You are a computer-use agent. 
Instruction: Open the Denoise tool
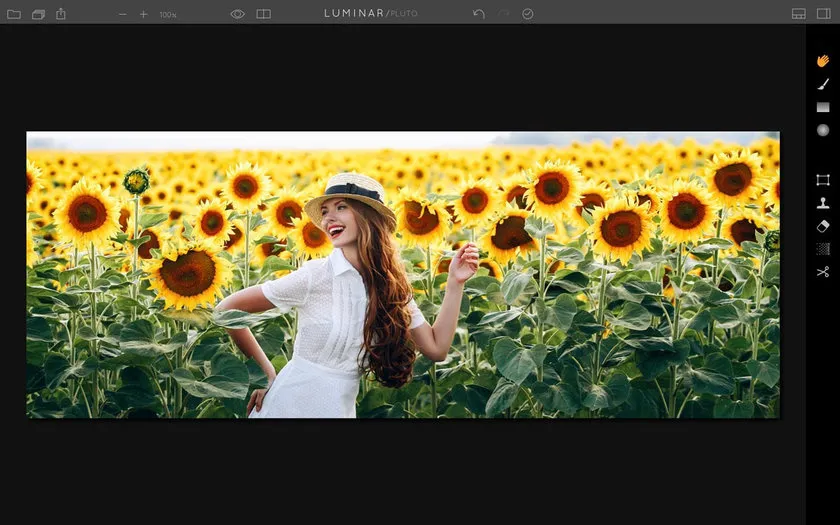822,249
